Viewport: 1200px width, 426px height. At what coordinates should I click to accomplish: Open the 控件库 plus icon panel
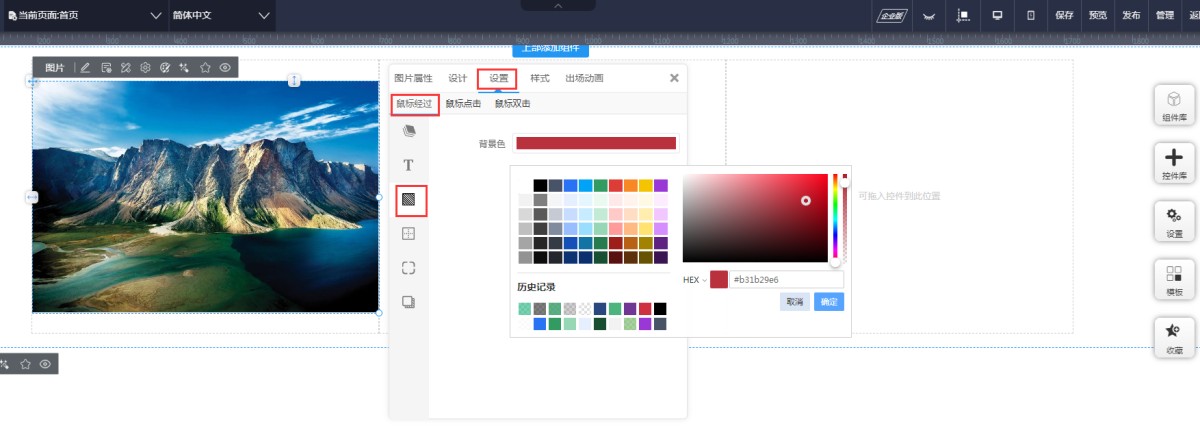(x=1174, y=164)
